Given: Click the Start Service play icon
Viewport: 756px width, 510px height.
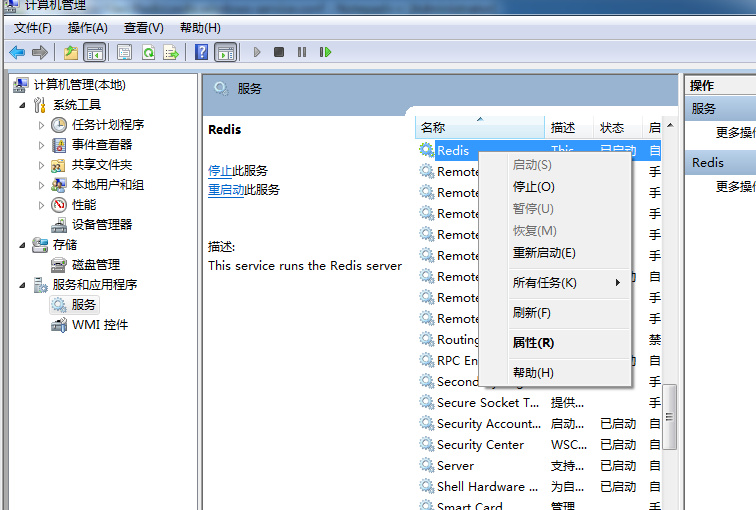Looking at the screenshot, I should (x=257, y=52).
